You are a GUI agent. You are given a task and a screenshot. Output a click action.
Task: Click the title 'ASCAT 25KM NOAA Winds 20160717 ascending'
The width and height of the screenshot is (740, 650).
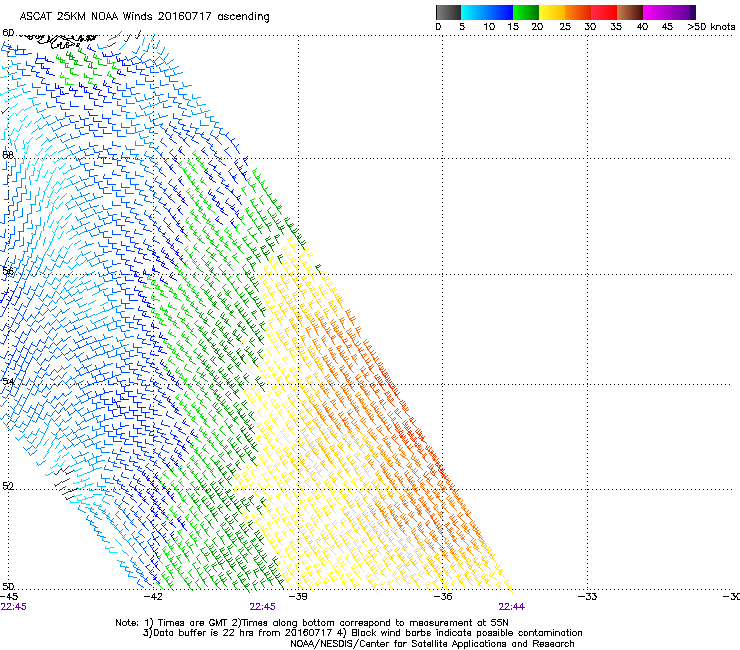click(x=144, y=17)
